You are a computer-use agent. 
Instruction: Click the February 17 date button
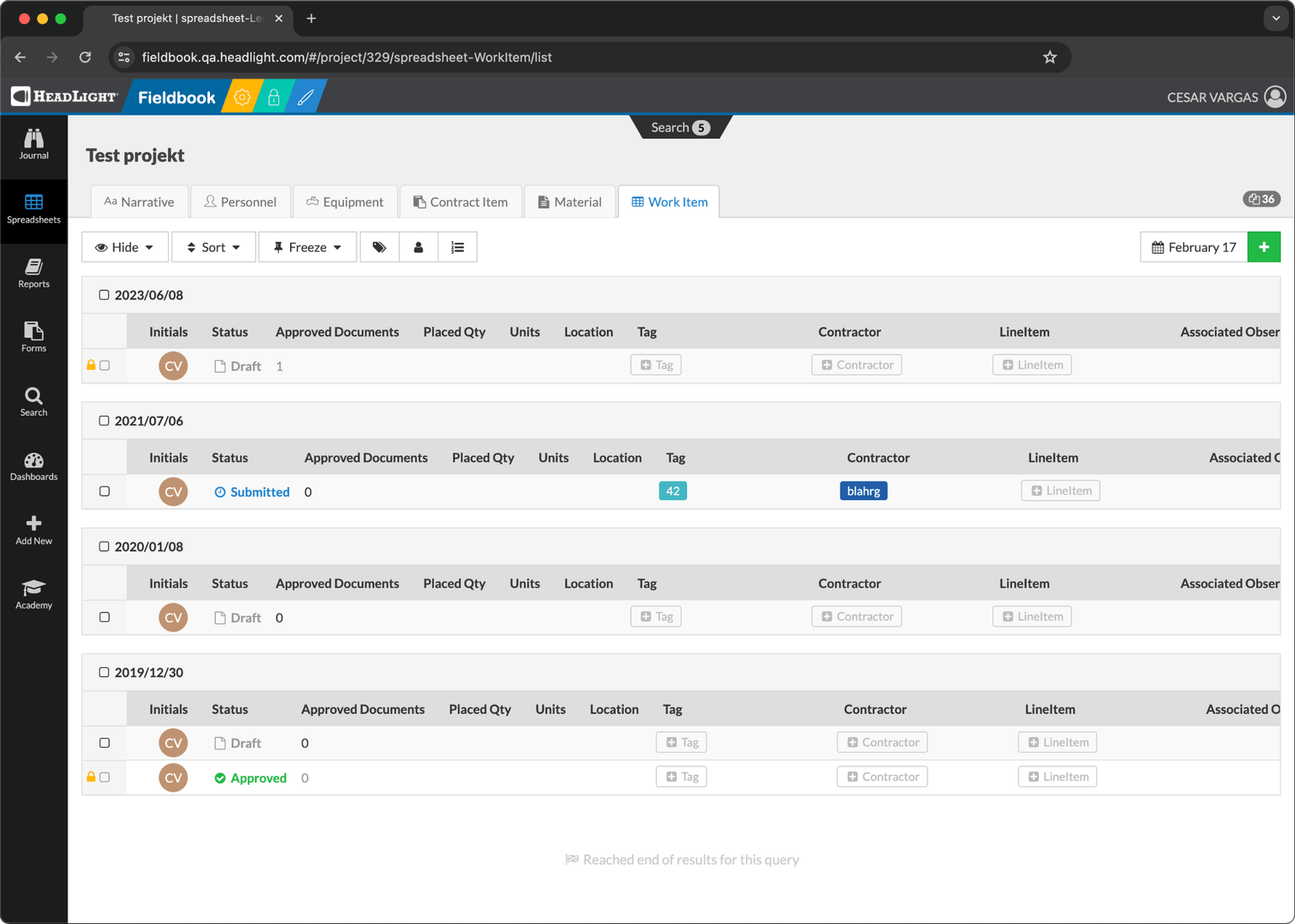point(1193,247)
